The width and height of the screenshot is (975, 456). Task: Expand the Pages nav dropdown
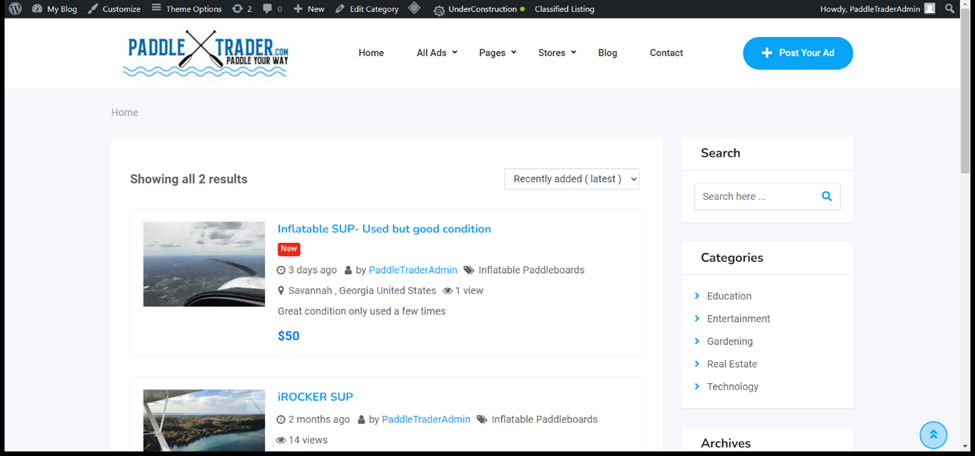click(497, 53)
